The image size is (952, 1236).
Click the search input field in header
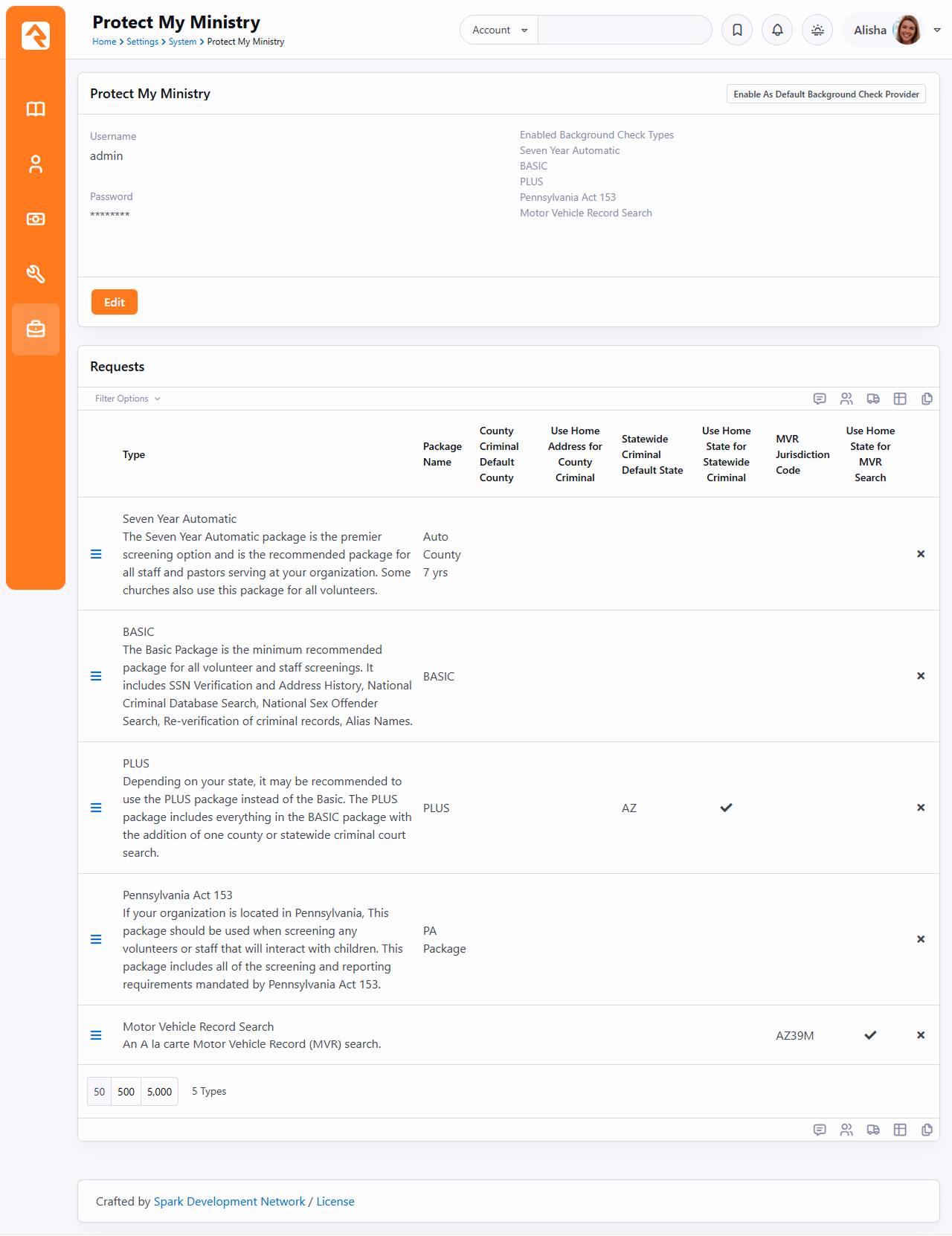click(x=624, y=30)
